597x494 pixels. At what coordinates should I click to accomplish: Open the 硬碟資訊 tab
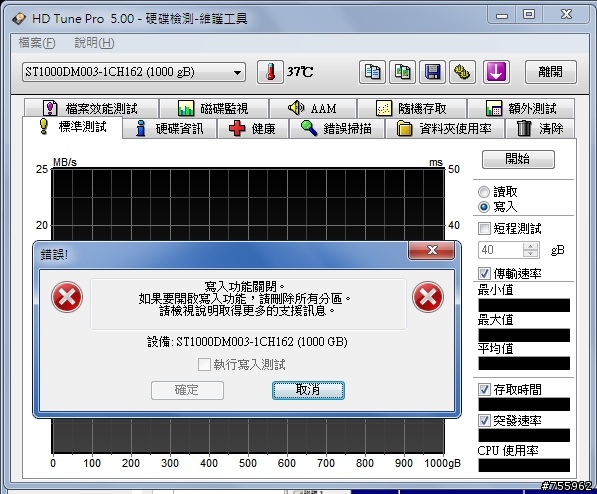[x=170, y=129]
